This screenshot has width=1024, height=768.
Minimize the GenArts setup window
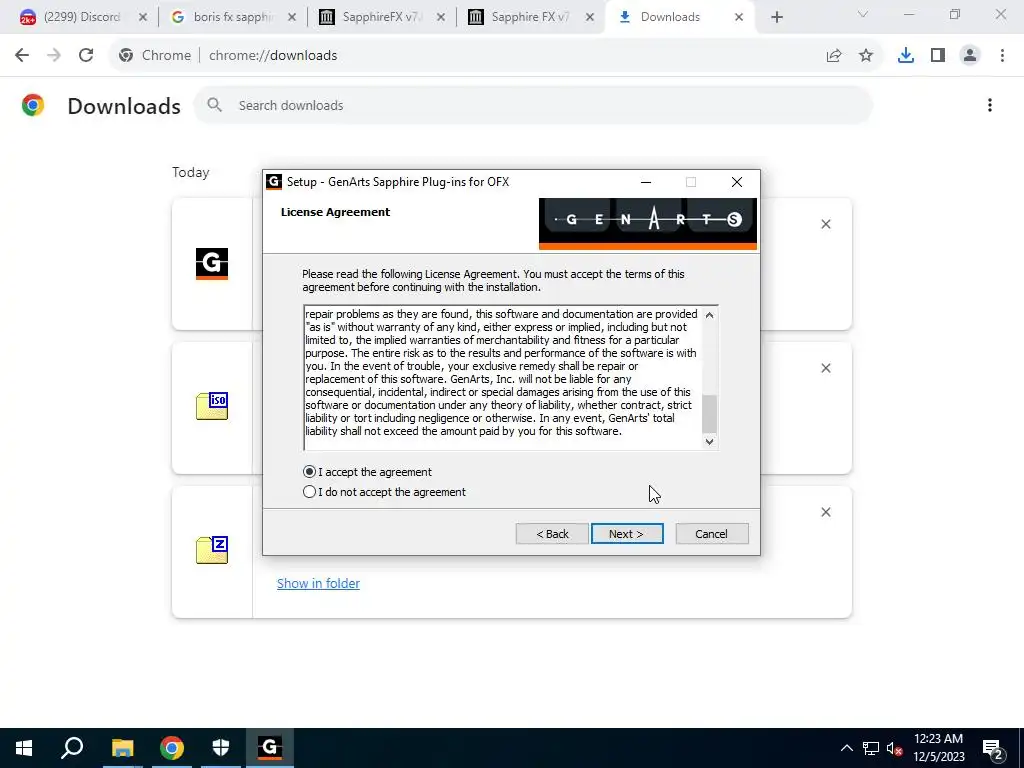[646, 182]
